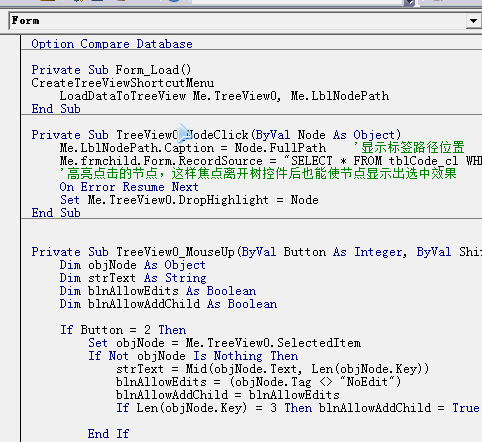Click the Set objNode = Me.TreeView0.SelectedItem line
482x442 pixels.
(224, 343)
